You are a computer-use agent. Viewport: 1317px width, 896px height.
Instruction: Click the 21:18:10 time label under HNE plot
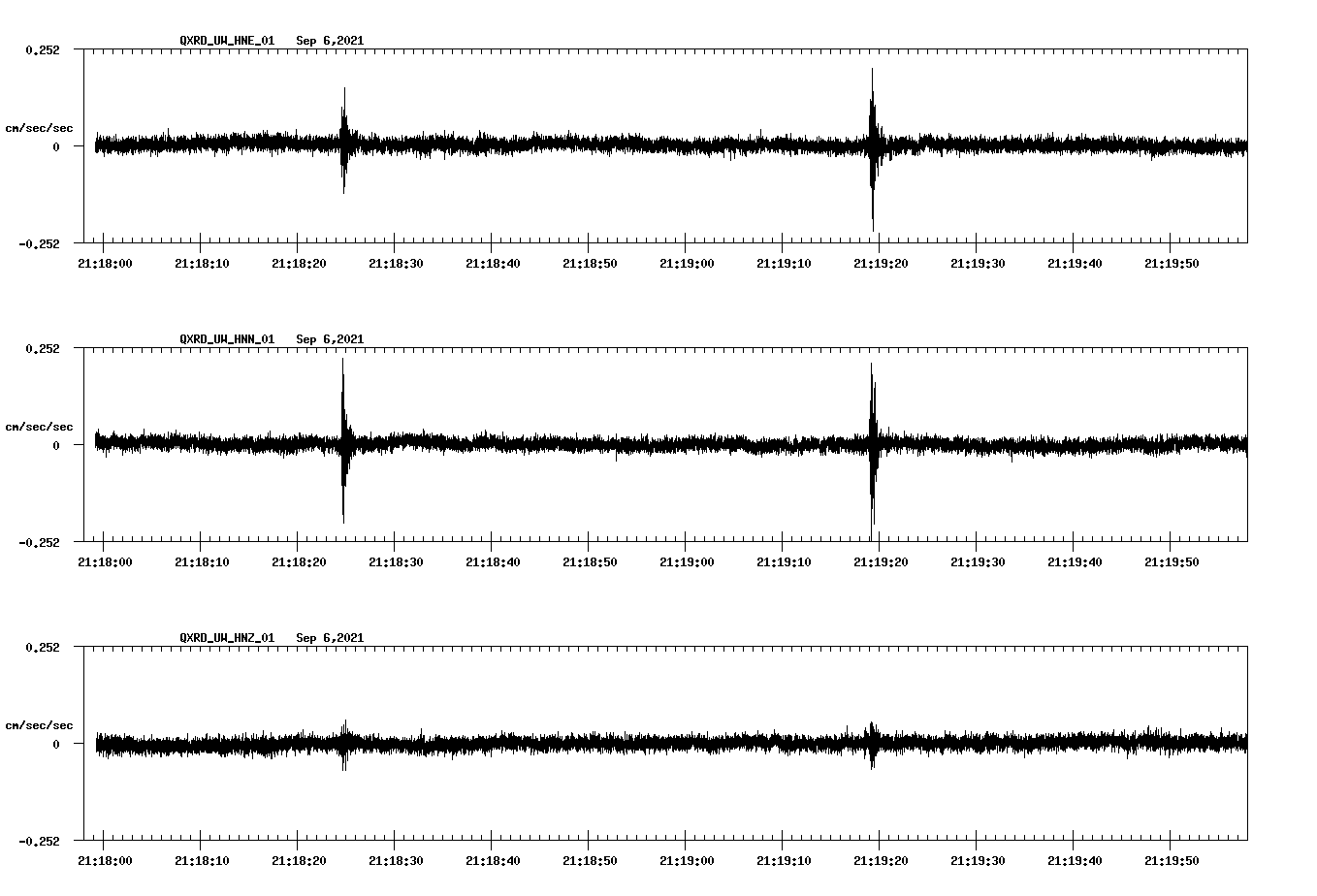pos(202,264)
